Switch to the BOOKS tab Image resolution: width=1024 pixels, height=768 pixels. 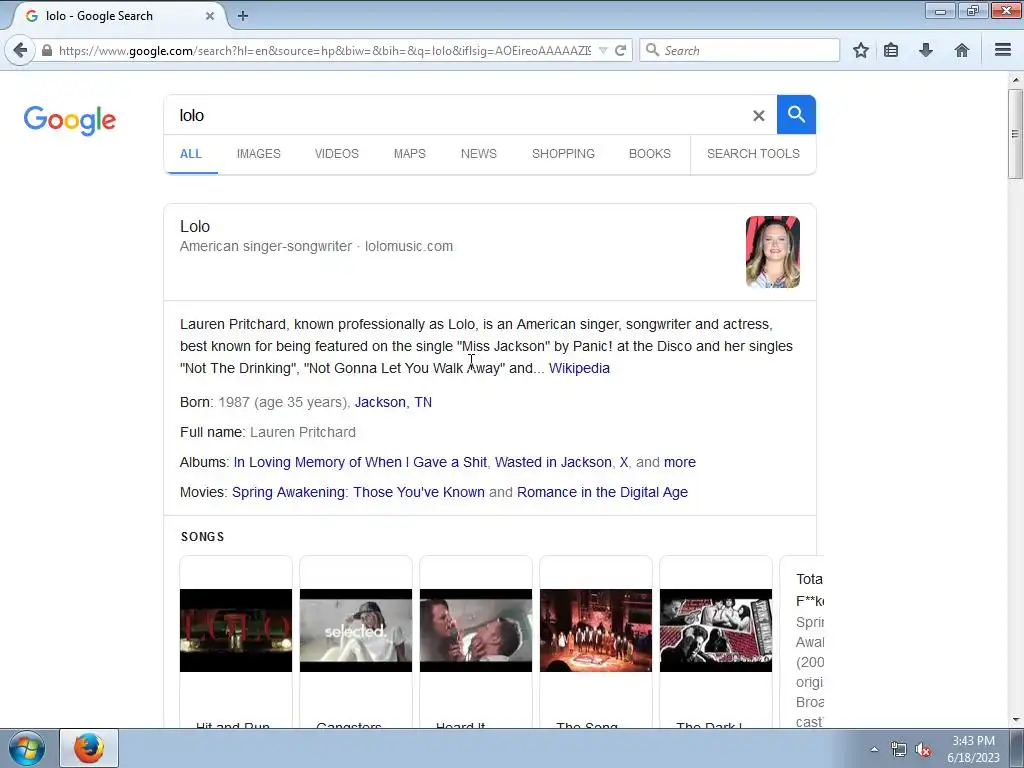click(650, 154)
